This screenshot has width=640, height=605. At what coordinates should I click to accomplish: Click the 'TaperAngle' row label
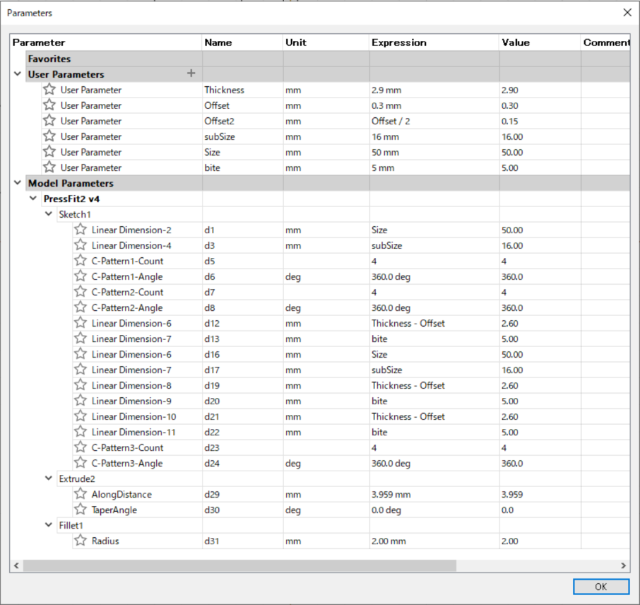(x=114, y=510)
